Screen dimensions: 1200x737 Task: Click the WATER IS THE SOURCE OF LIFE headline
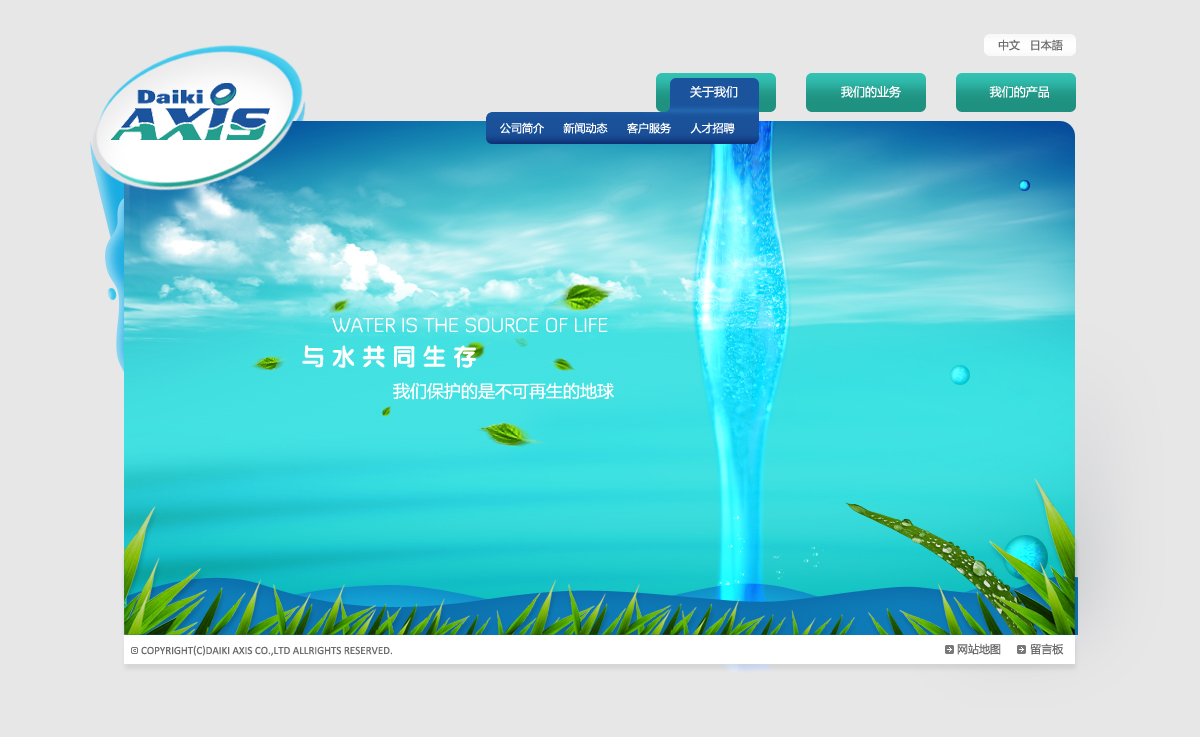click(470, 325)
